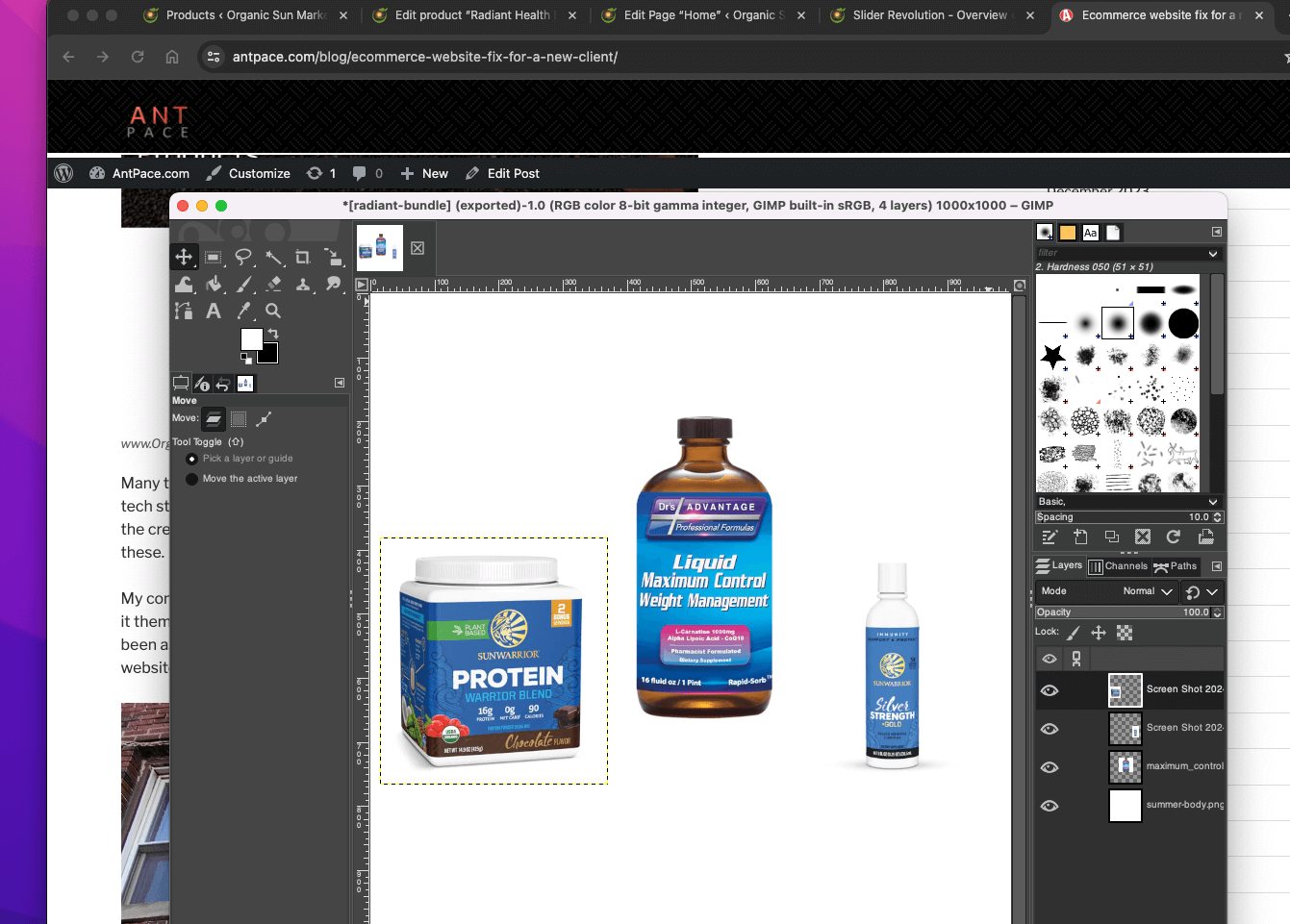
Task: Select the Smudge tool
Action: pos(333,284)
